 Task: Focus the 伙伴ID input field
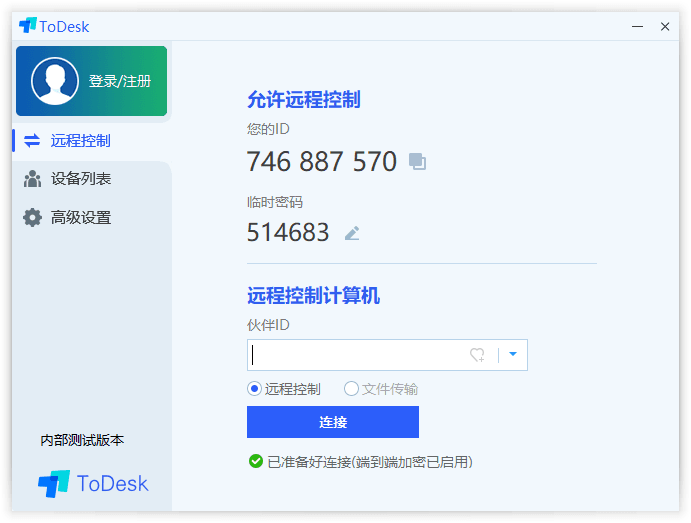[355, 355]
